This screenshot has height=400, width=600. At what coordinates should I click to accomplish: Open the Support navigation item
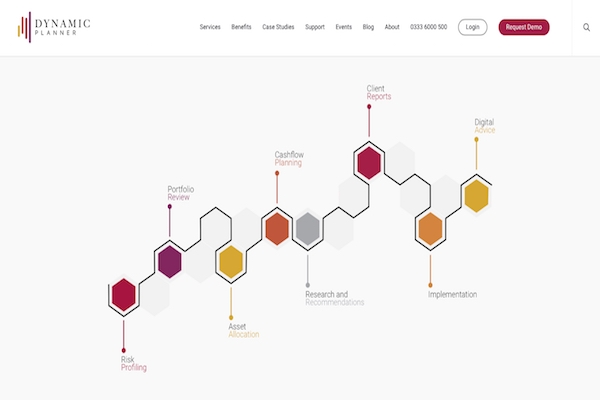[x=315, y=27]
